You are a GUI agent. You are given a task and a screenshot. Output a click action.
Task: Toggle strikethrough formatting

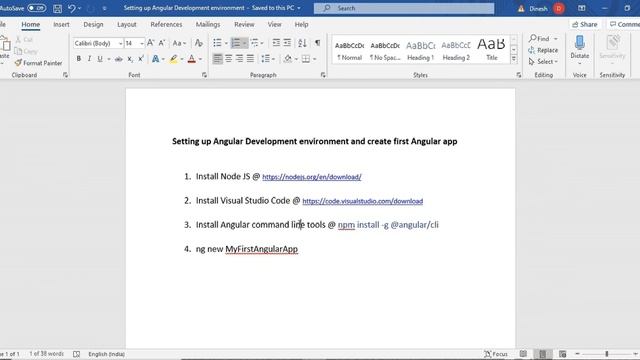(x=118, y=59)
